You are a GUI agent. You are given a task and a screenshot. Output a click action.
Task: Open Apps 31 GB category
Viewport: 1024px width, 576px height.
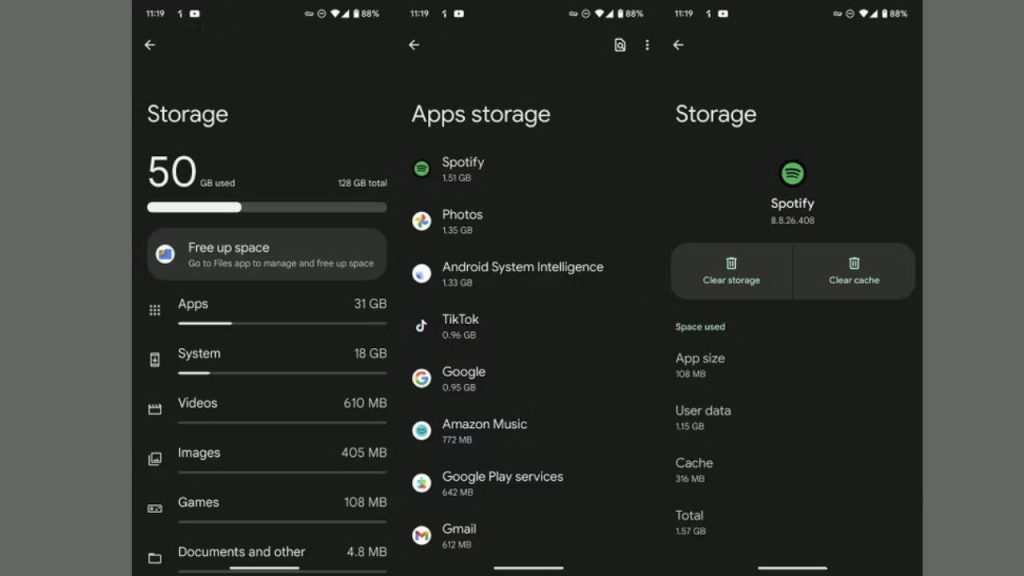tap(267, 310)
